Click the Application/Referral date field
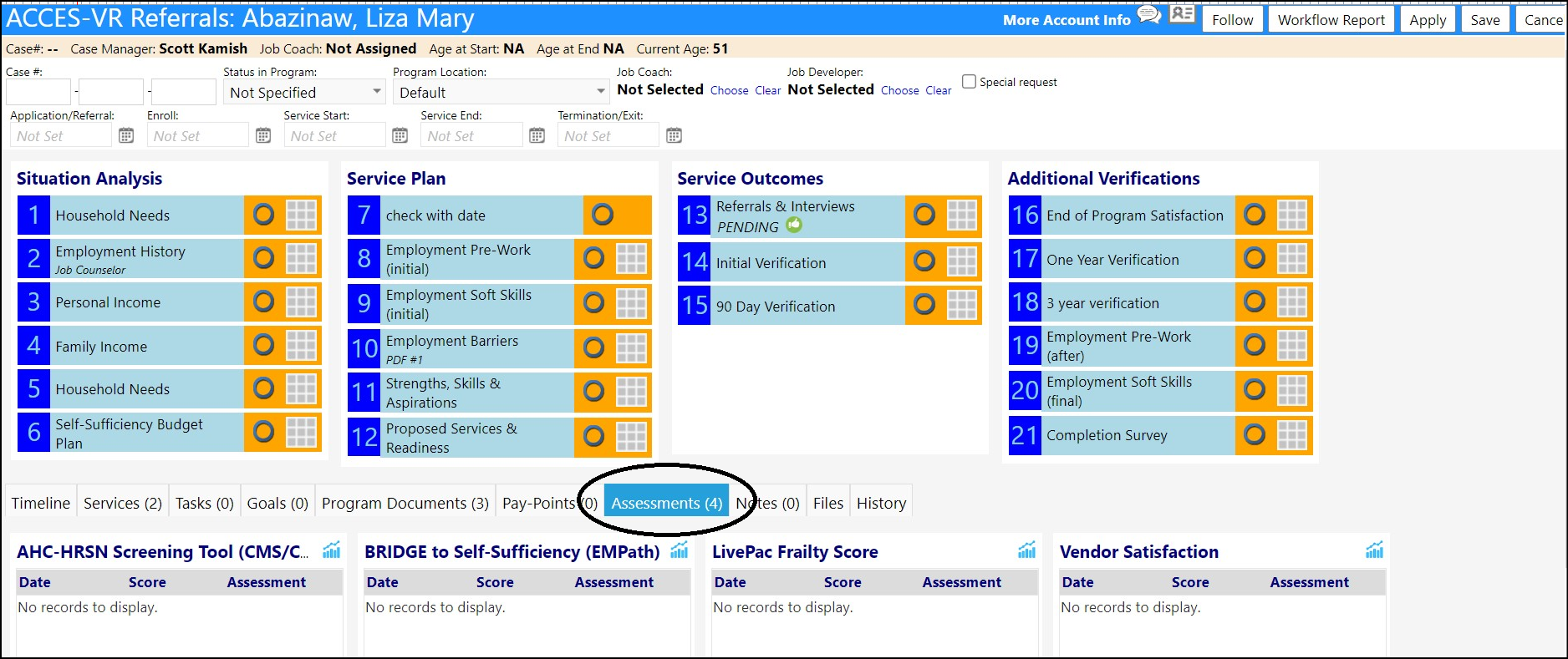Screen dimensions: 1568x659 61,135
